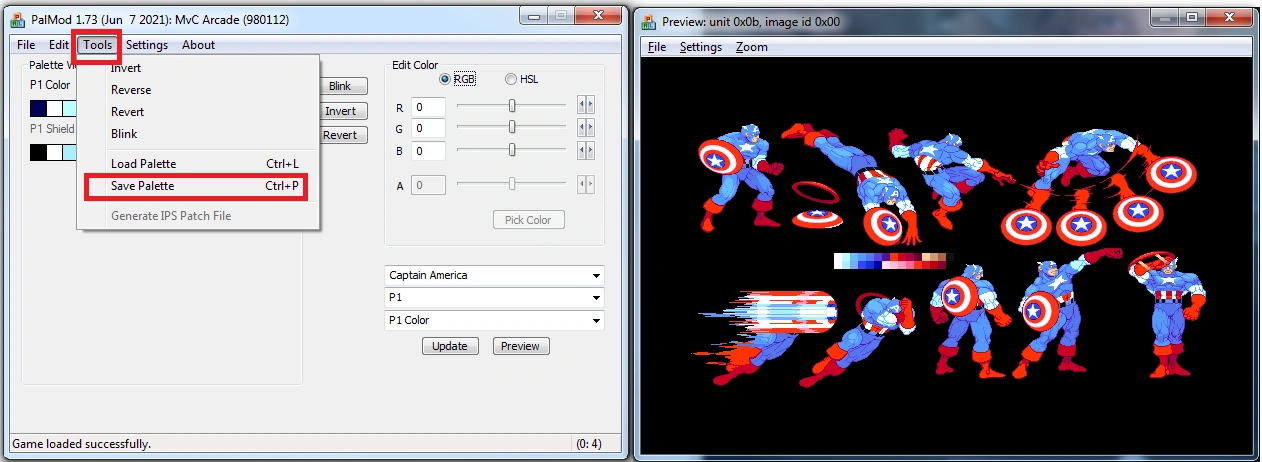
Task: Click the Update button
Action: pyautogui.click(x=450, y=346)
